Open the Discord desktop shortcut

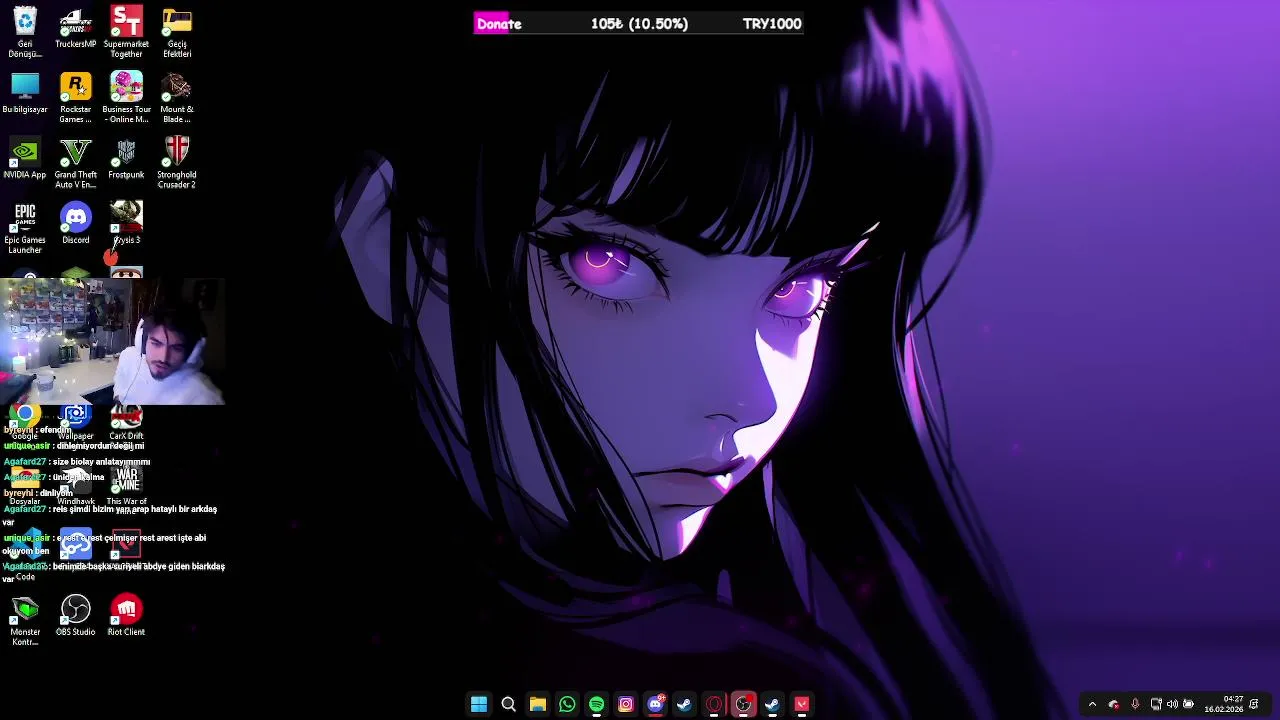point(75,223)
